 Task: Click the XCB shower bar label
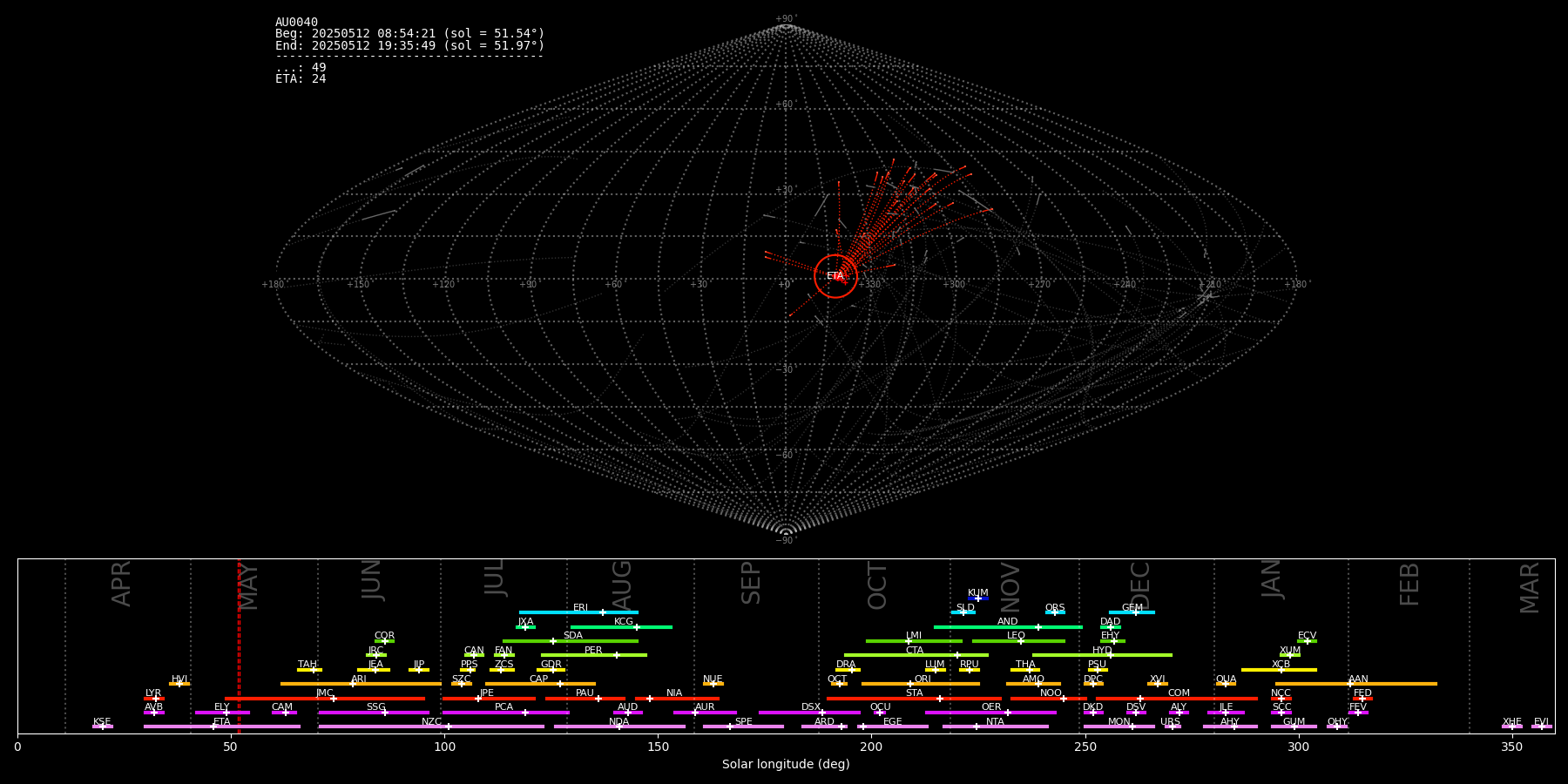[x=1281, y=665]
